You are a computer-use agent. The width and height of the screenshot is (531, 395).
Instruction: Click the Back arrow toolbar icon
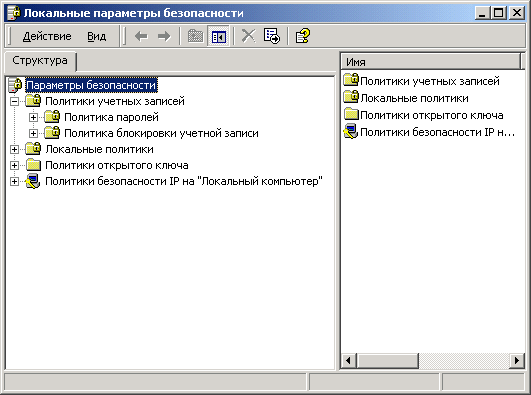pos(141,36)
